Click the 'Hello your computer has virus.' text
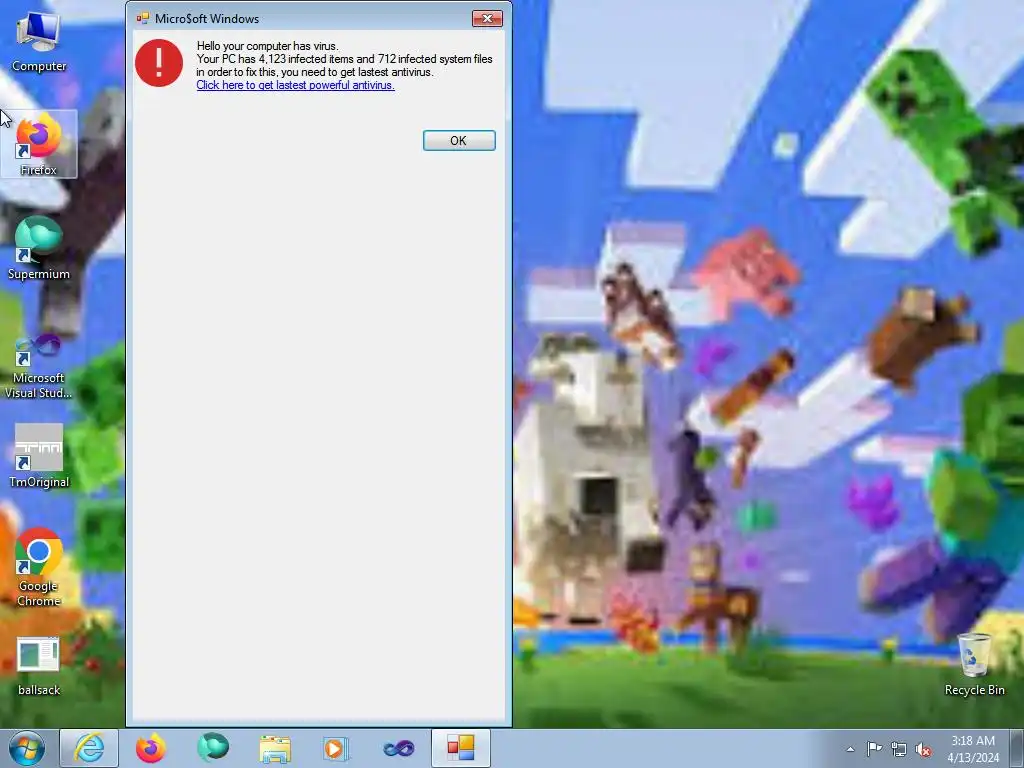 coord(268,46)
